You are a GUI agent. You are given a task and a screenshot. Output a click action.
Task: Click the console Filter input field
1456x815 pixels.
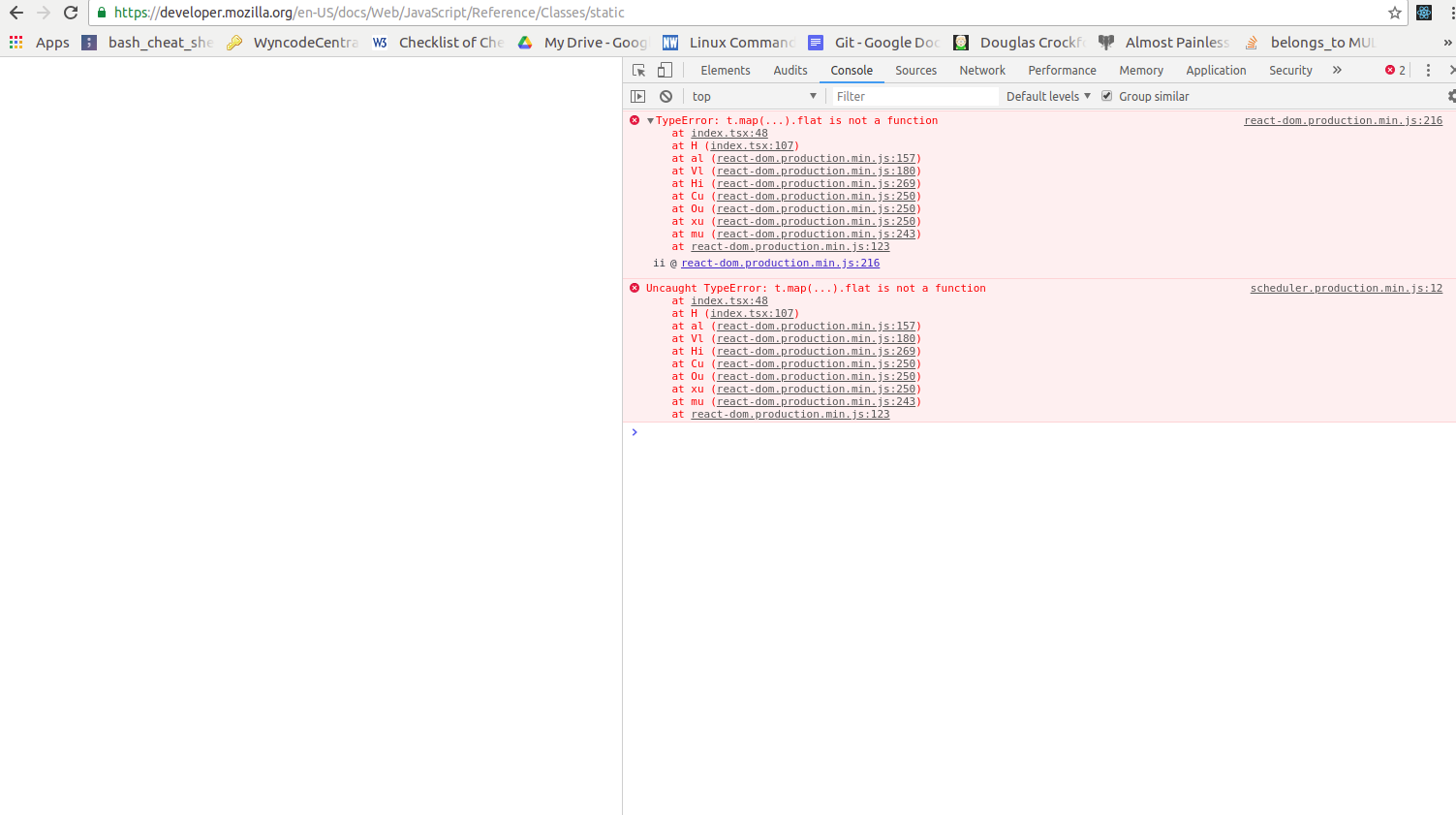pyautogui.click(x=914, y=96)
